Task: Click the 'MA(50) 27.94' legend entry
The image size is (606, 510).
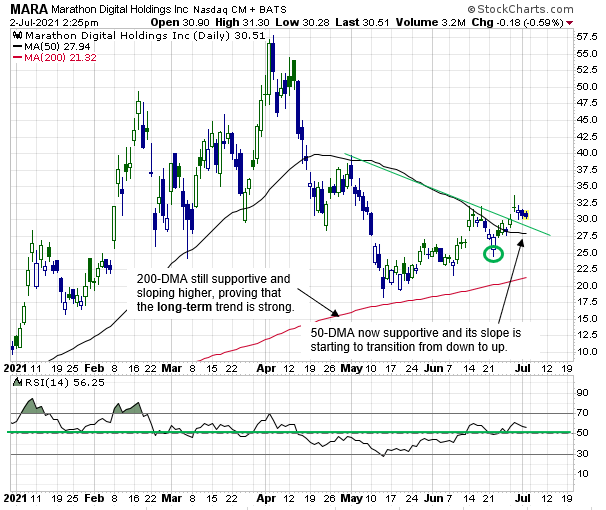Action: coord(57,47)
